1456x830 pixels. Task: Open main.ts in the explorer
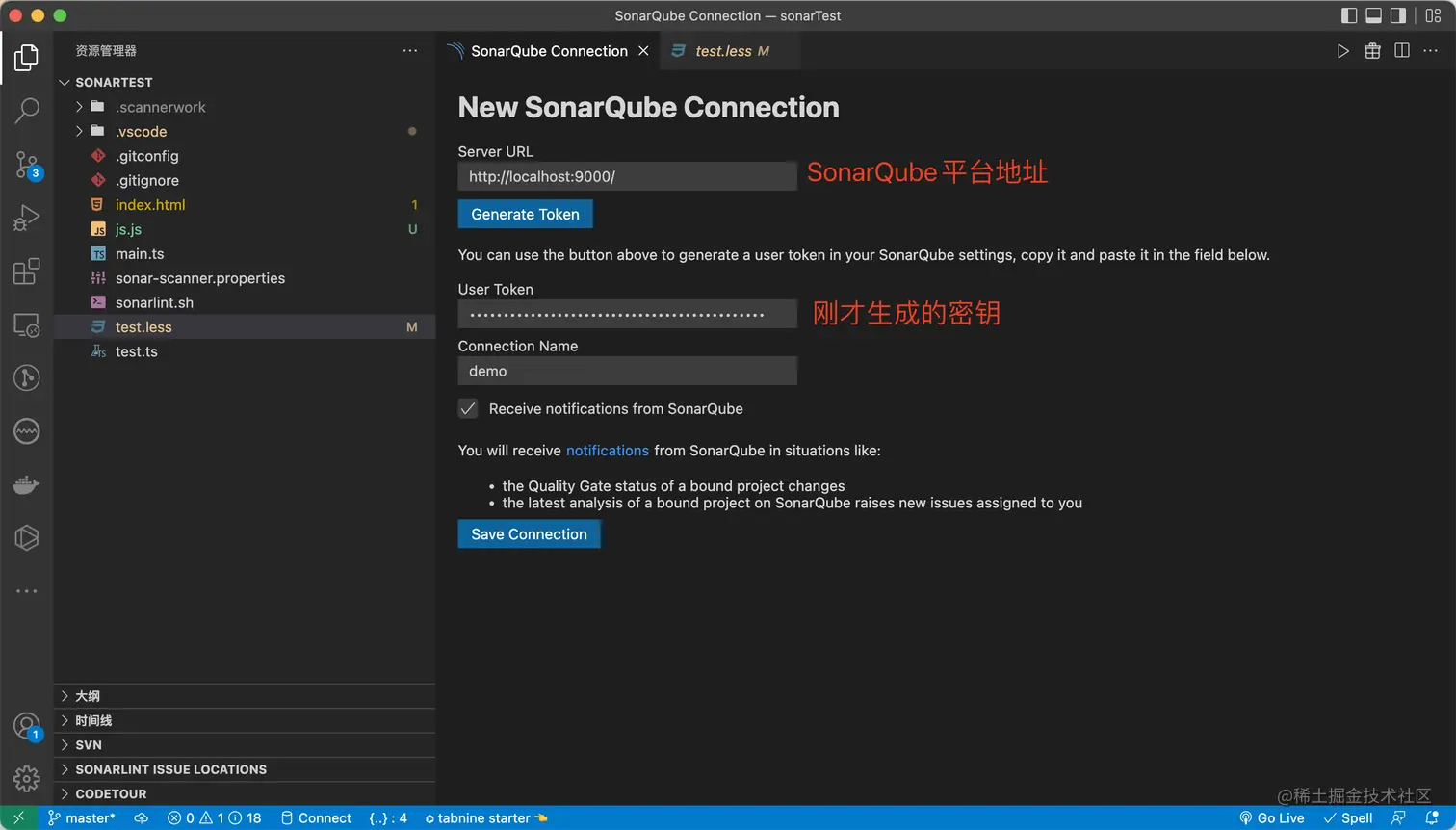pyautogui.click(x=245, y=254)
